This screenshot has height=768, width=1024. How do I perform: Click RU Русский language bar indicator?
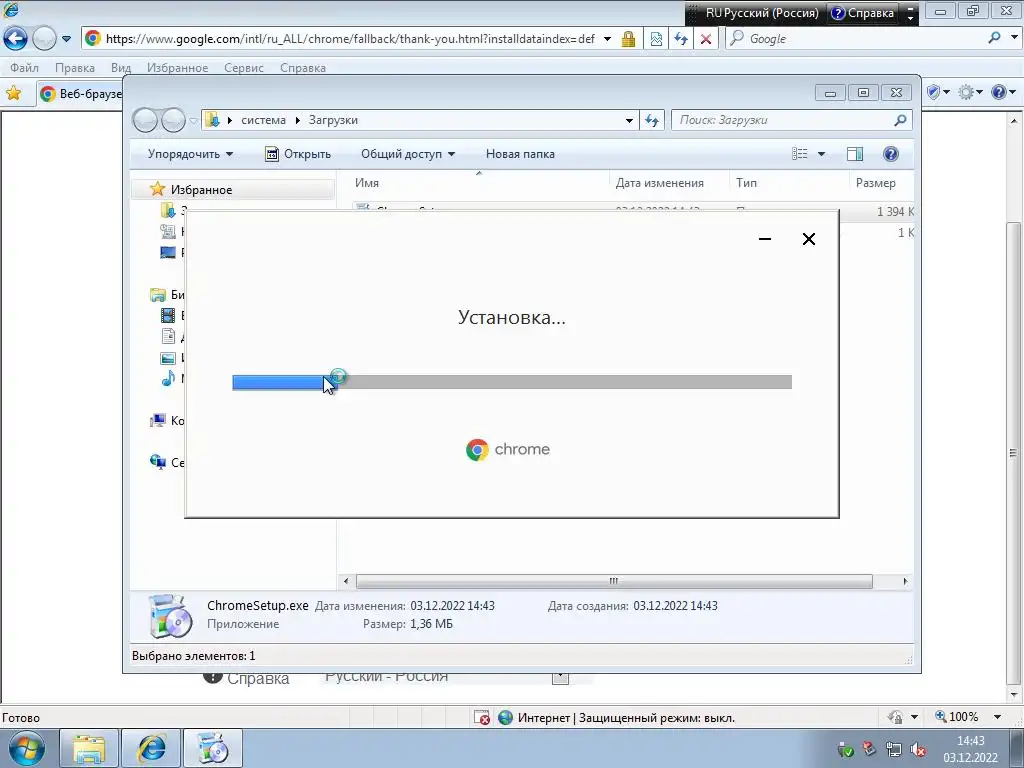click(761, 13)
